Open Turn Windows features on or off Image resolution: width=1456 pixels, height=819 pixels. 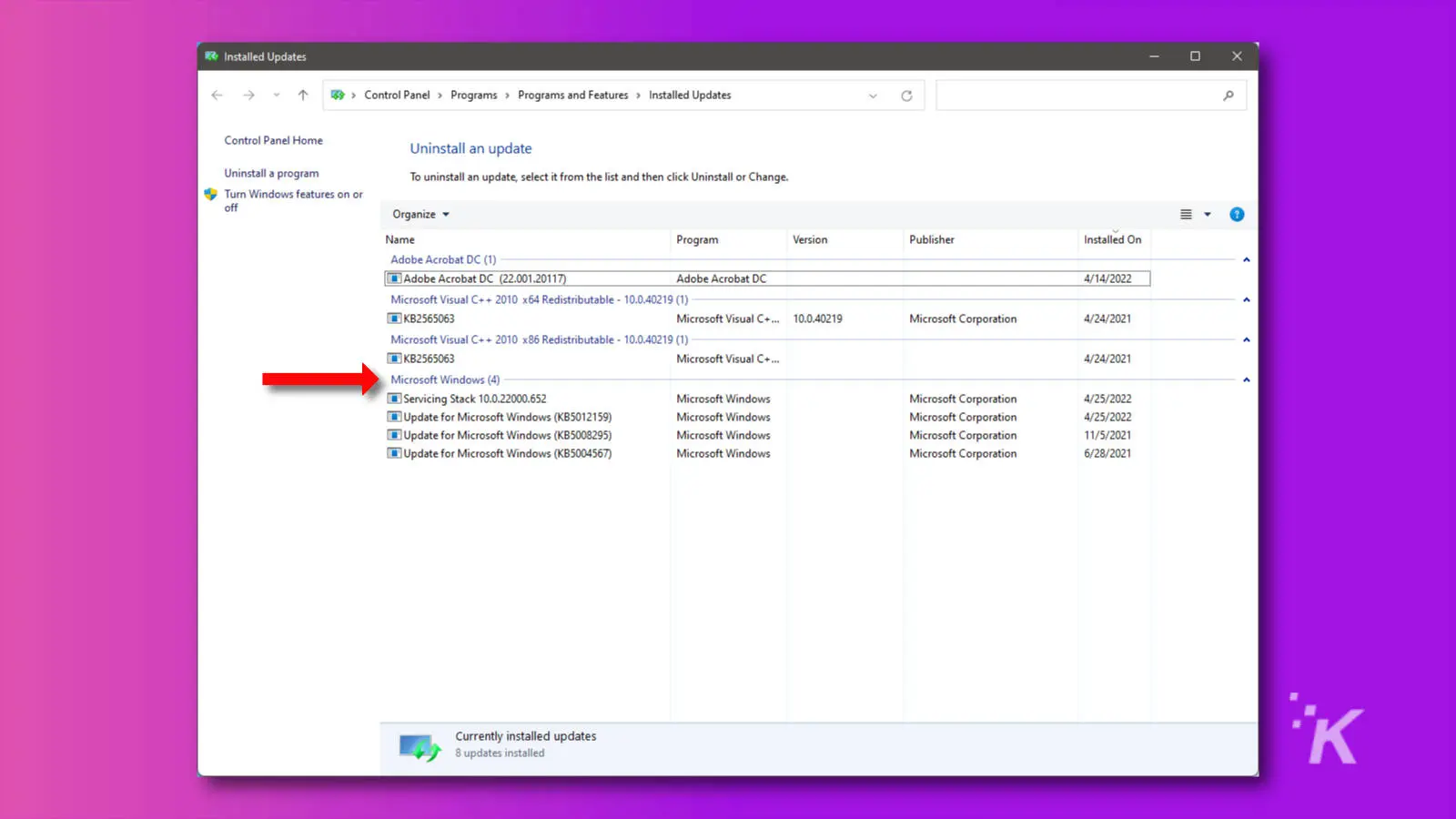[293, 200]
